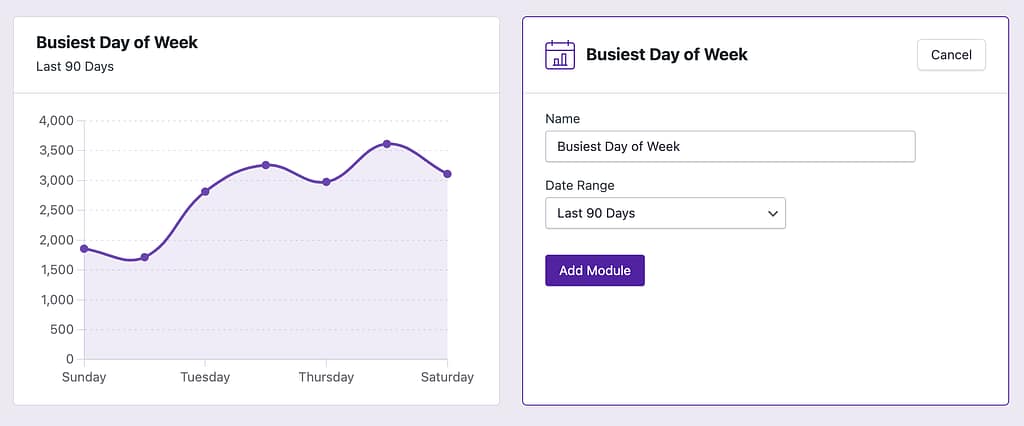Click the Tuesday data point on chart

205,191
